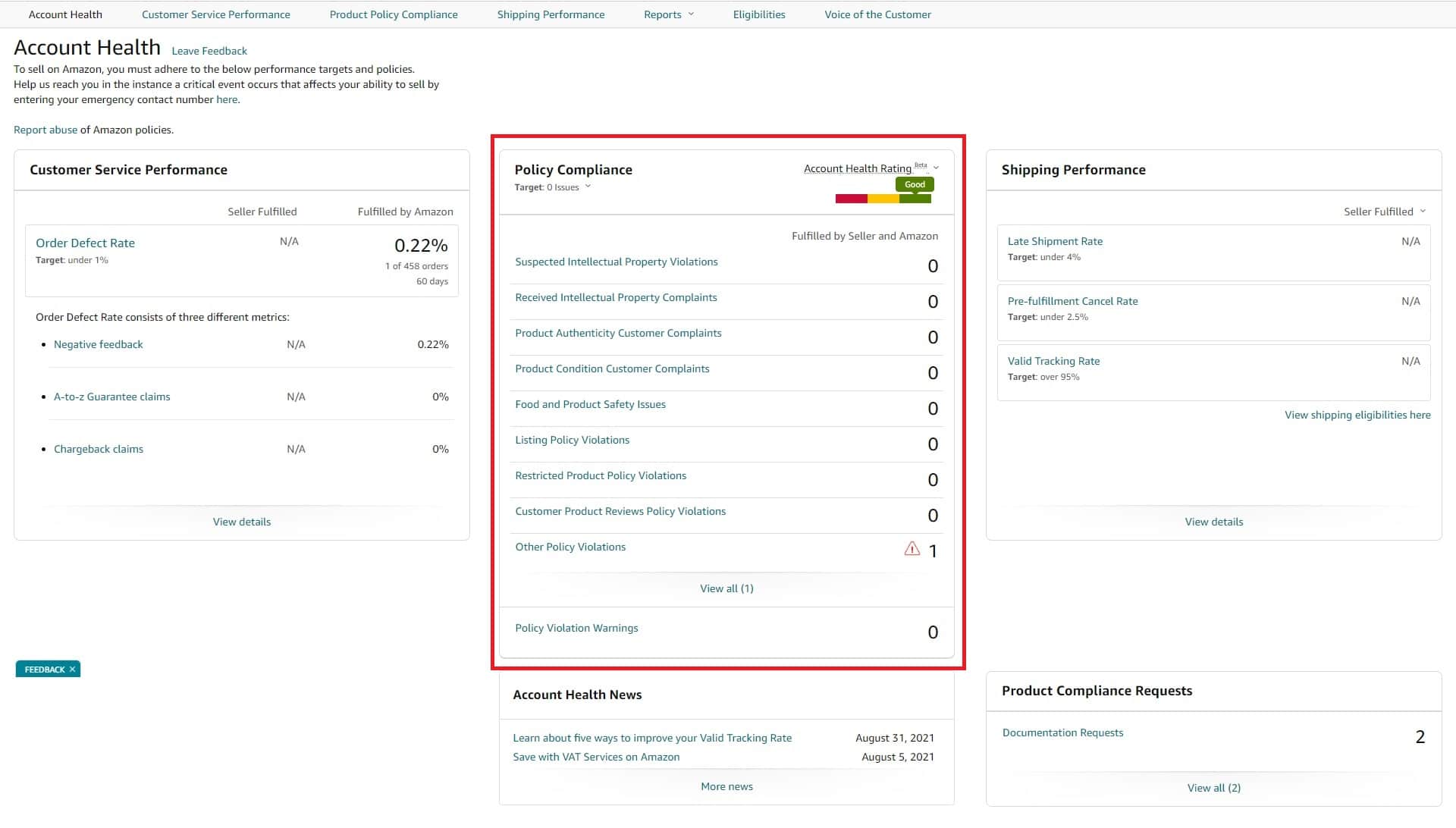Click the Account Health Rating label

(858, 168)
